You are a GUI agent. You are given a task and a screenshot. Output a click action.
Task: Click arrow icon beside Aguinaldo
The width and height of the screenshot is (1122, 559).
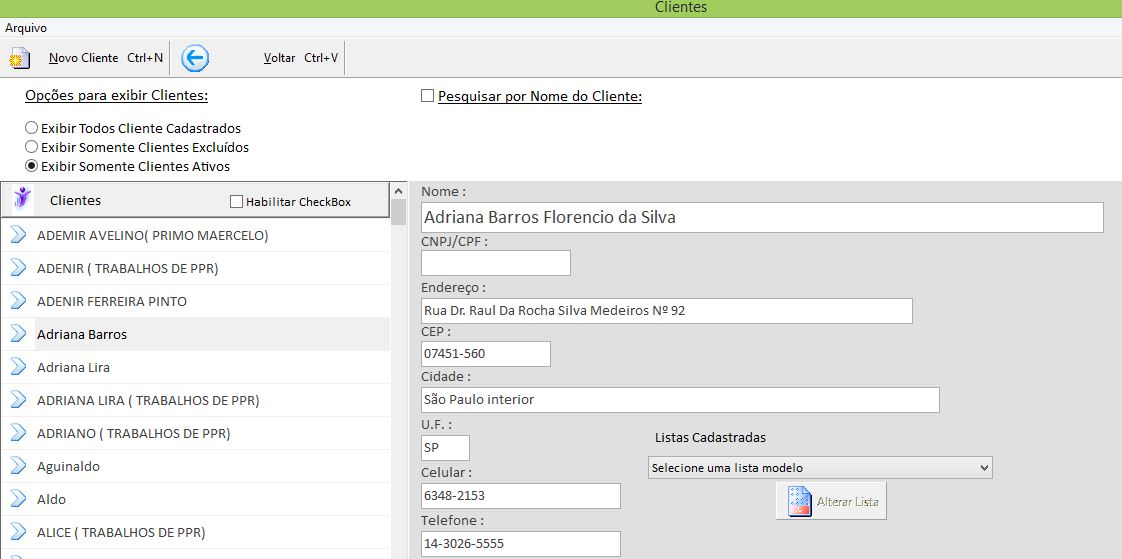pyautogui.click(x=19, y=466)
